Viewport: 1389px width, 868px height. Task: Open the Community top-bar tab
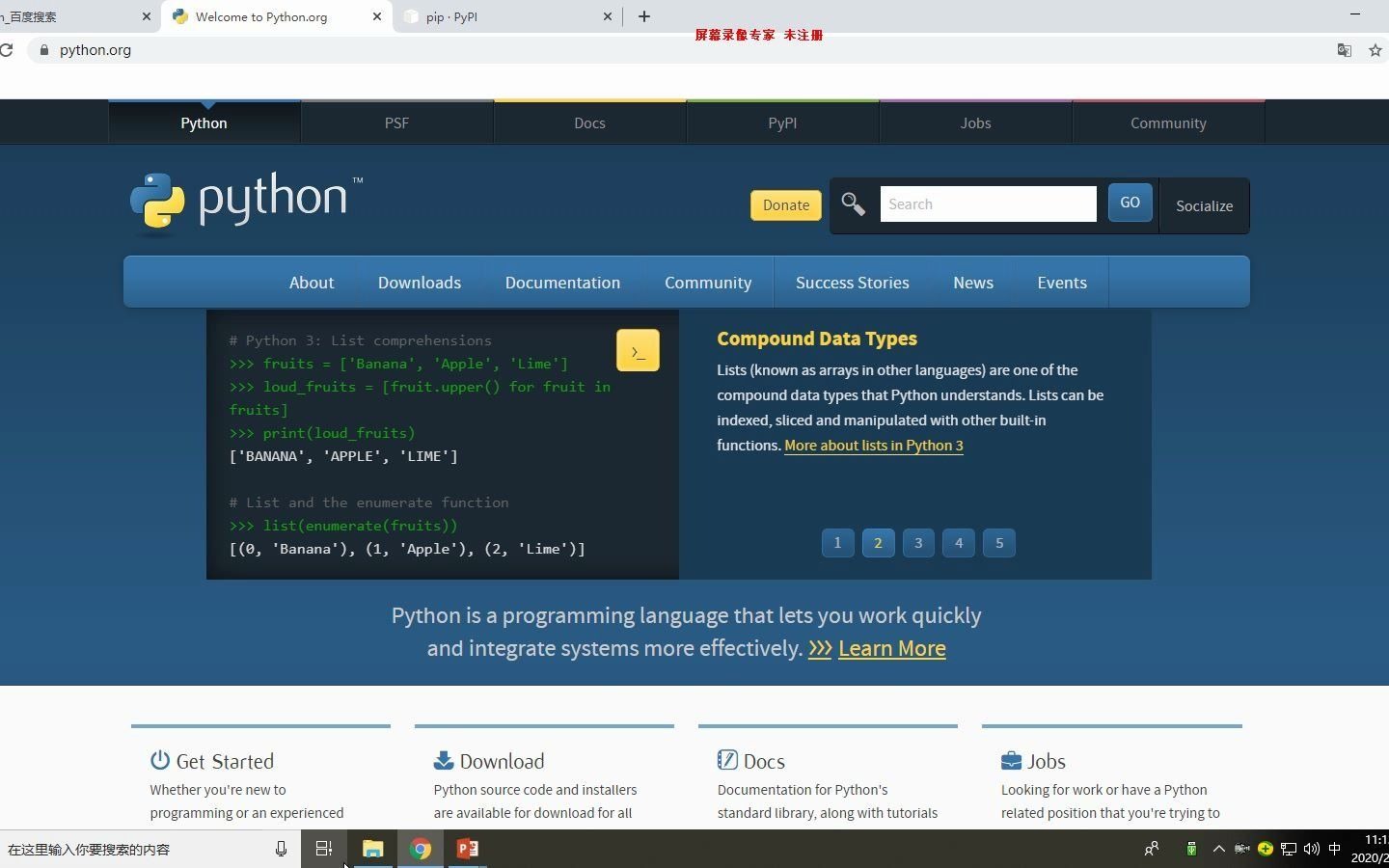click(1168, 122)
